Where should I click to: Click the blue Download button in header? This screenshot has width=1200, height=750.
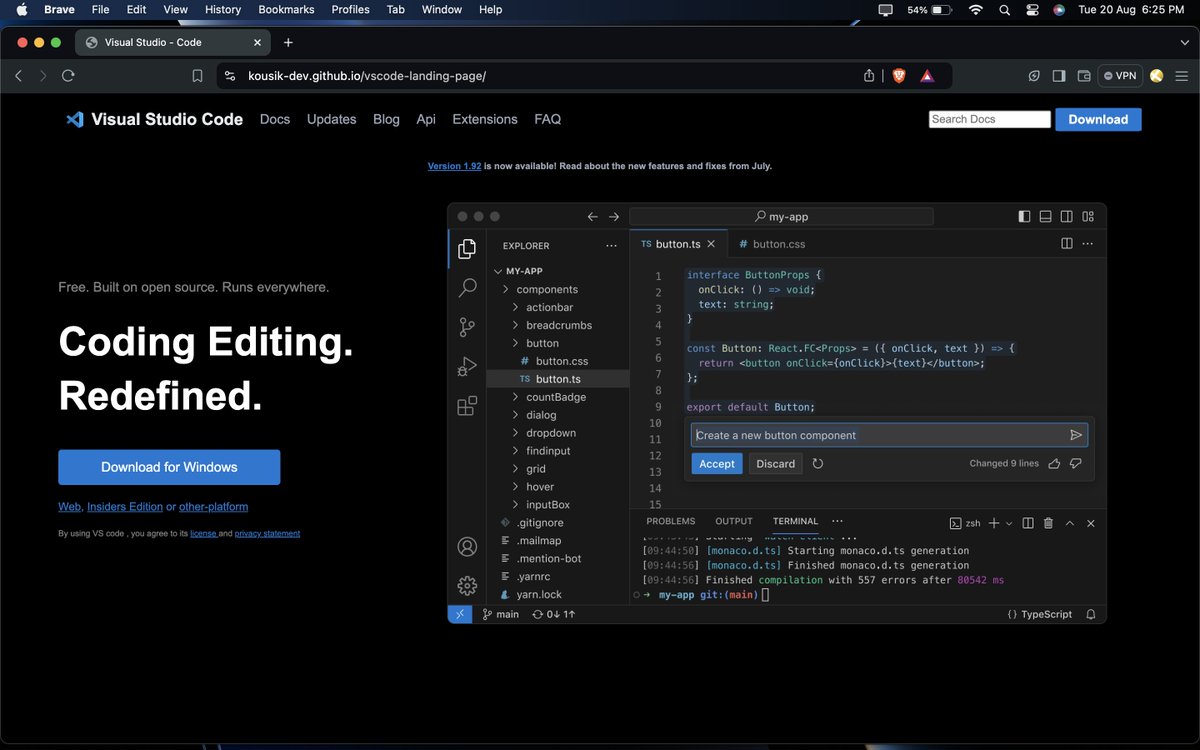(1098, 119)
